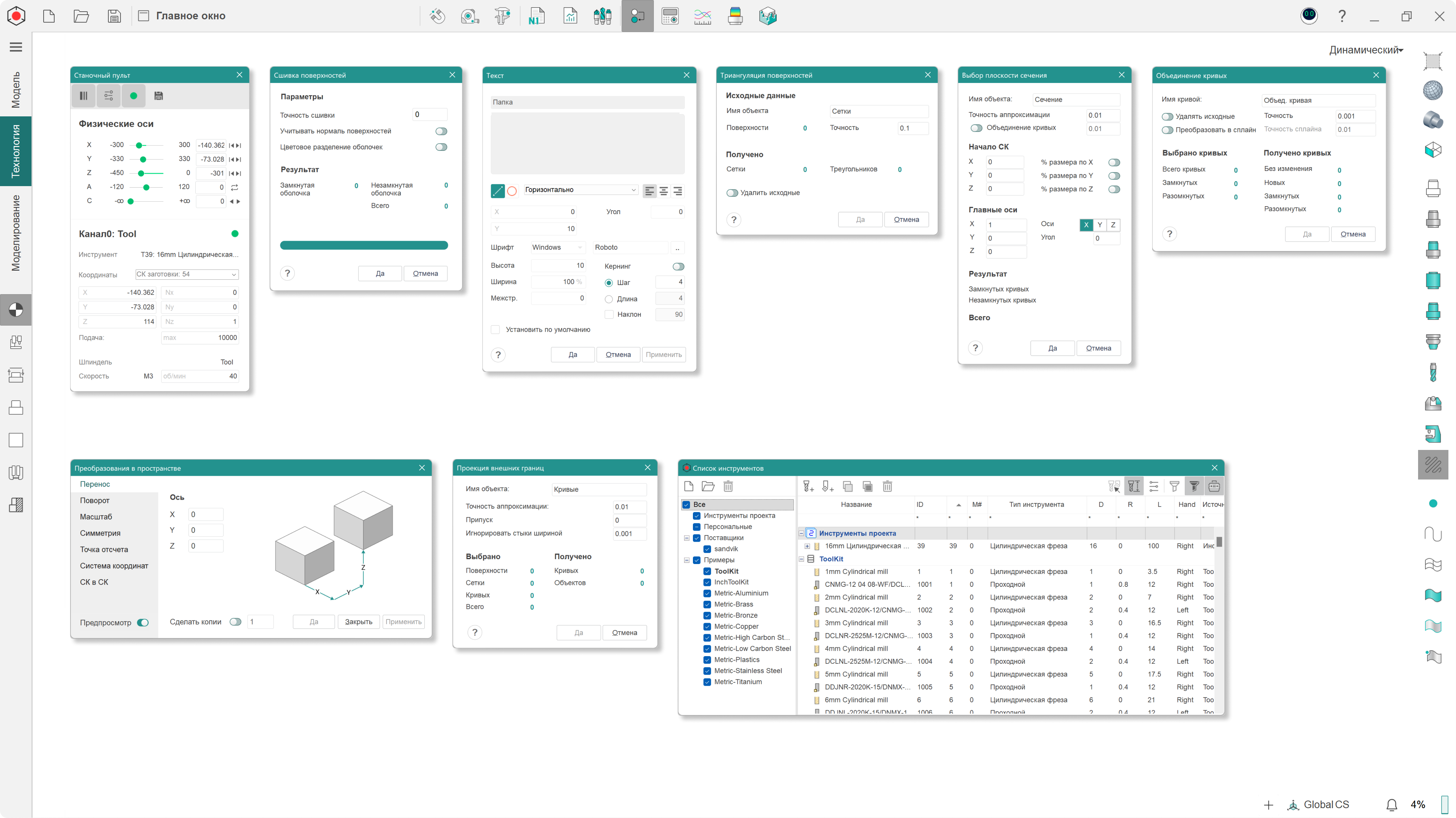Switch to the 'Моделирование' side tab
The height and width of the screenshot is (818, 1456).
point(16,233)
